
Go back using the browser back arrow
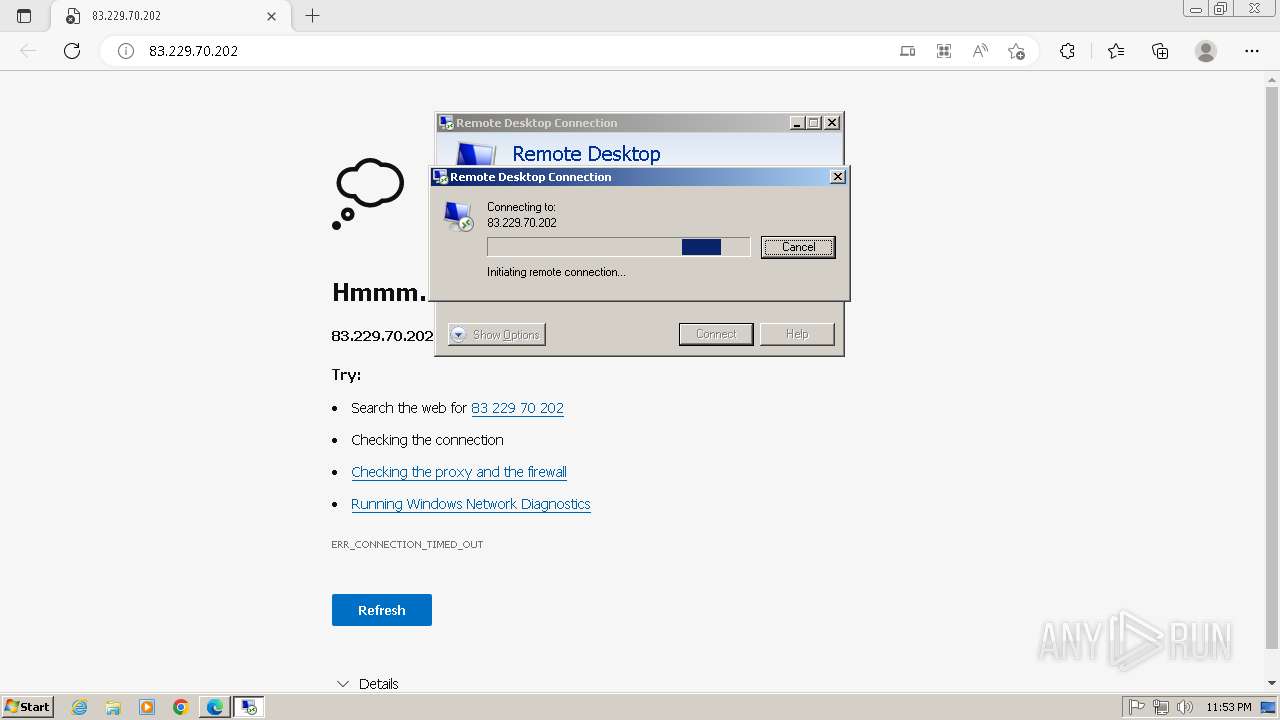[28, 51]
